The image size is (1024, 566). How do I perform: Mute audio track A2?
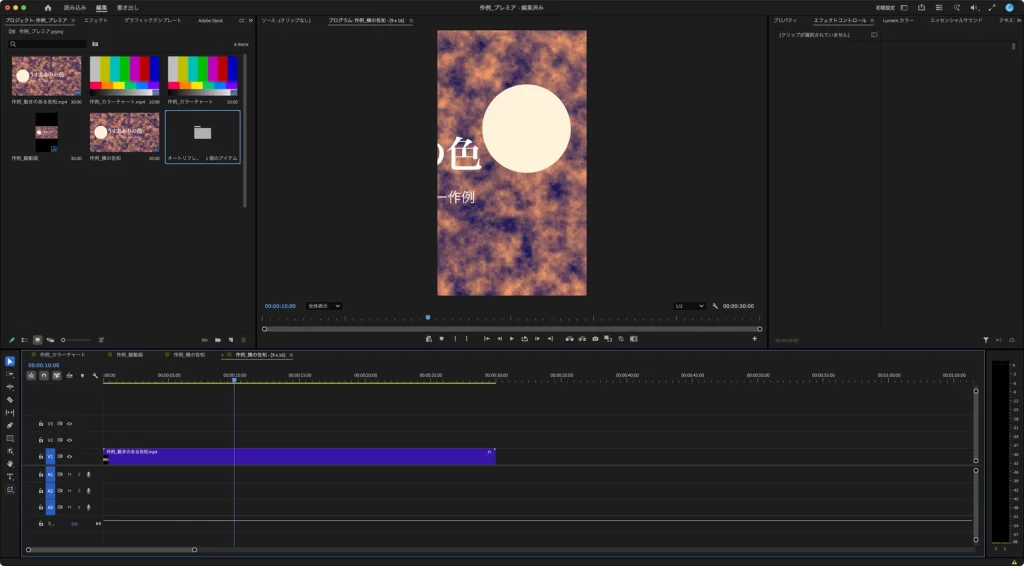click(x=69, y=491)
